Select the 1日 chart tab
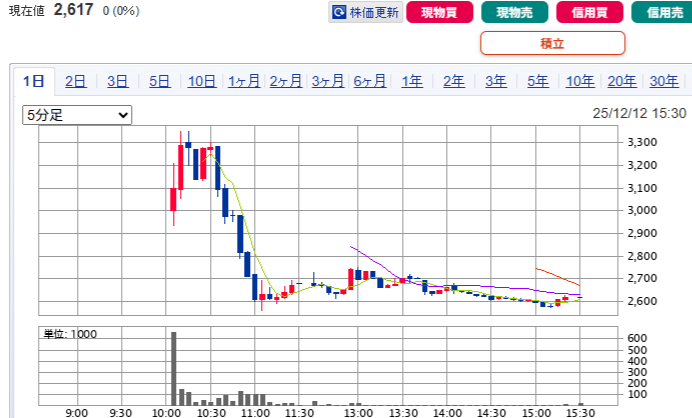This screenshot has height=418, width=692. point(35,81)
